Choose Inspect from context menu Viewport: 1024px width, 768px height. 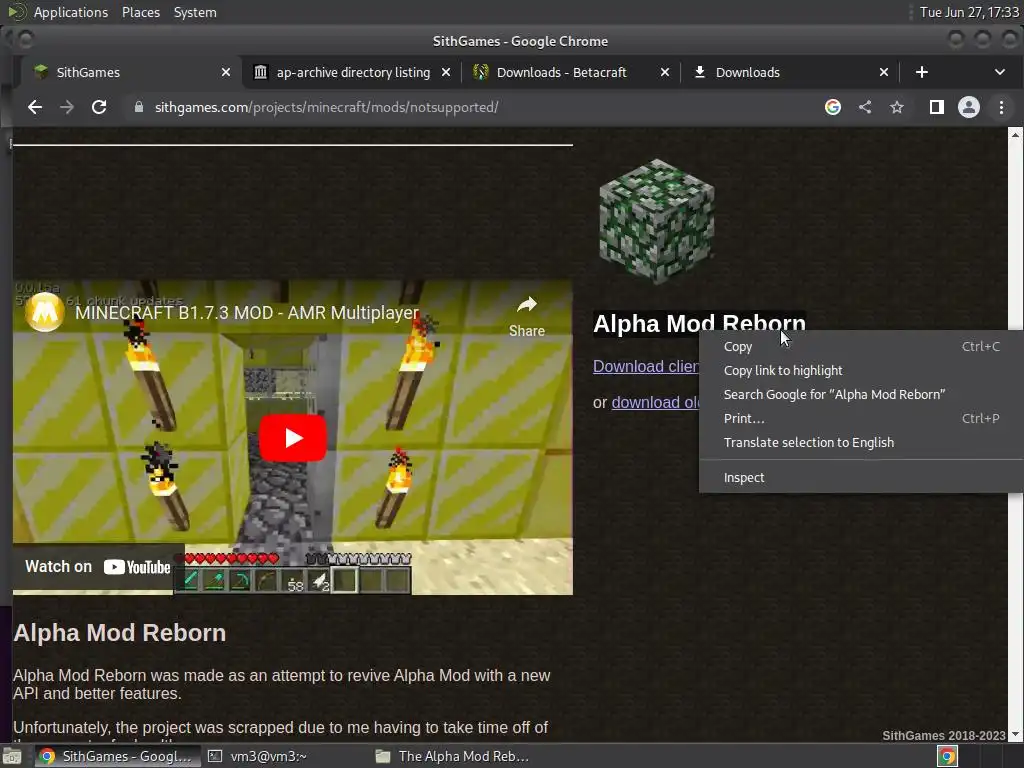[861, 477]
